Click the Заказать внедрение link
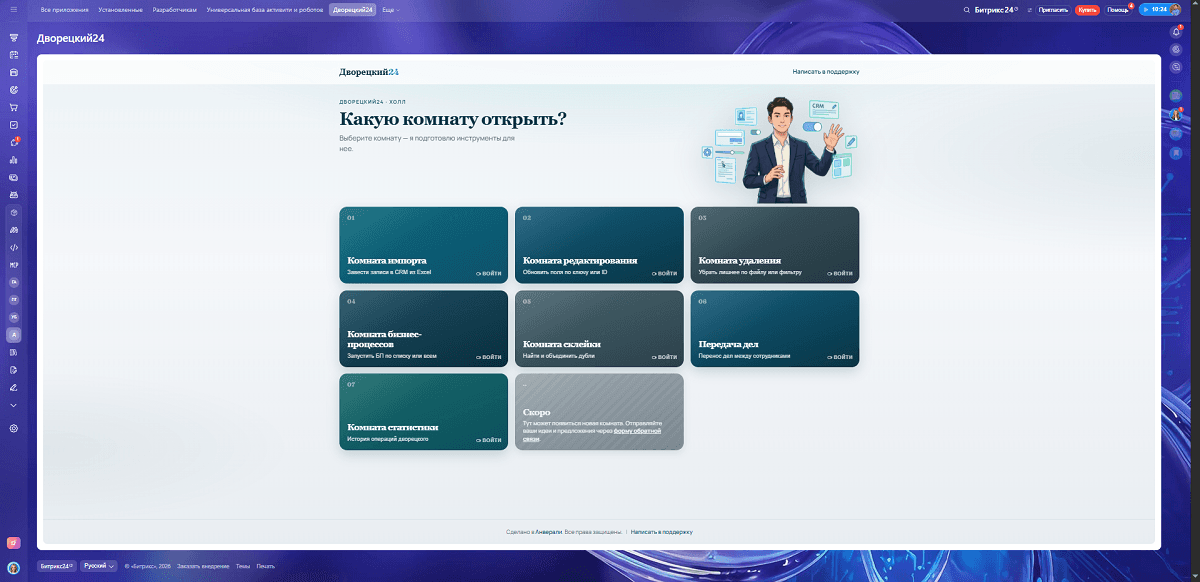 pyautogui.click(x=204, y=566)
